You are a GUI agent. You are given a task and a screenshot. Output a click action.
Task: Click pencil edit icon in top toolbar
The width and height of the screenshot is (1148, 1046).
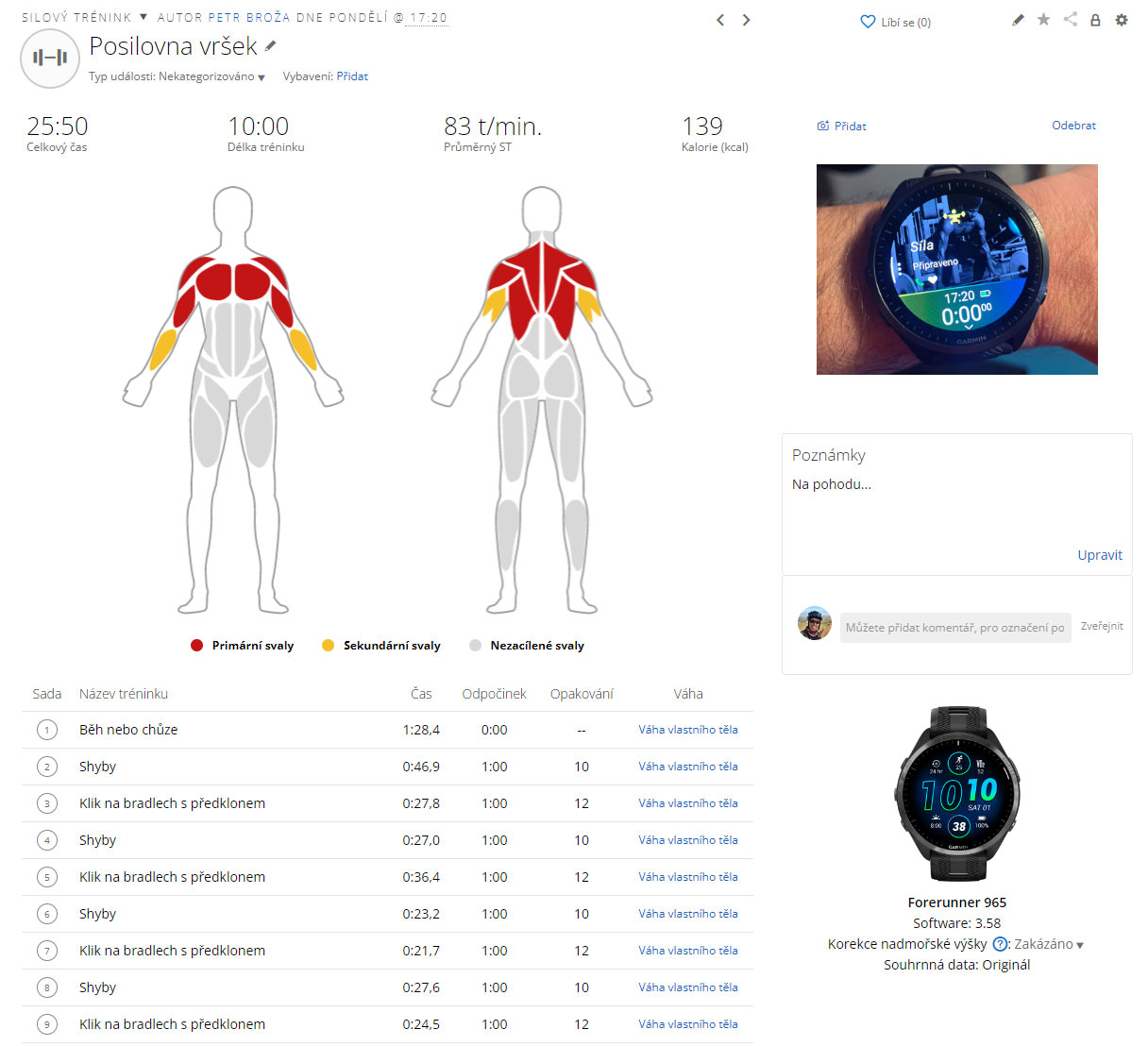pos(1018,20)
